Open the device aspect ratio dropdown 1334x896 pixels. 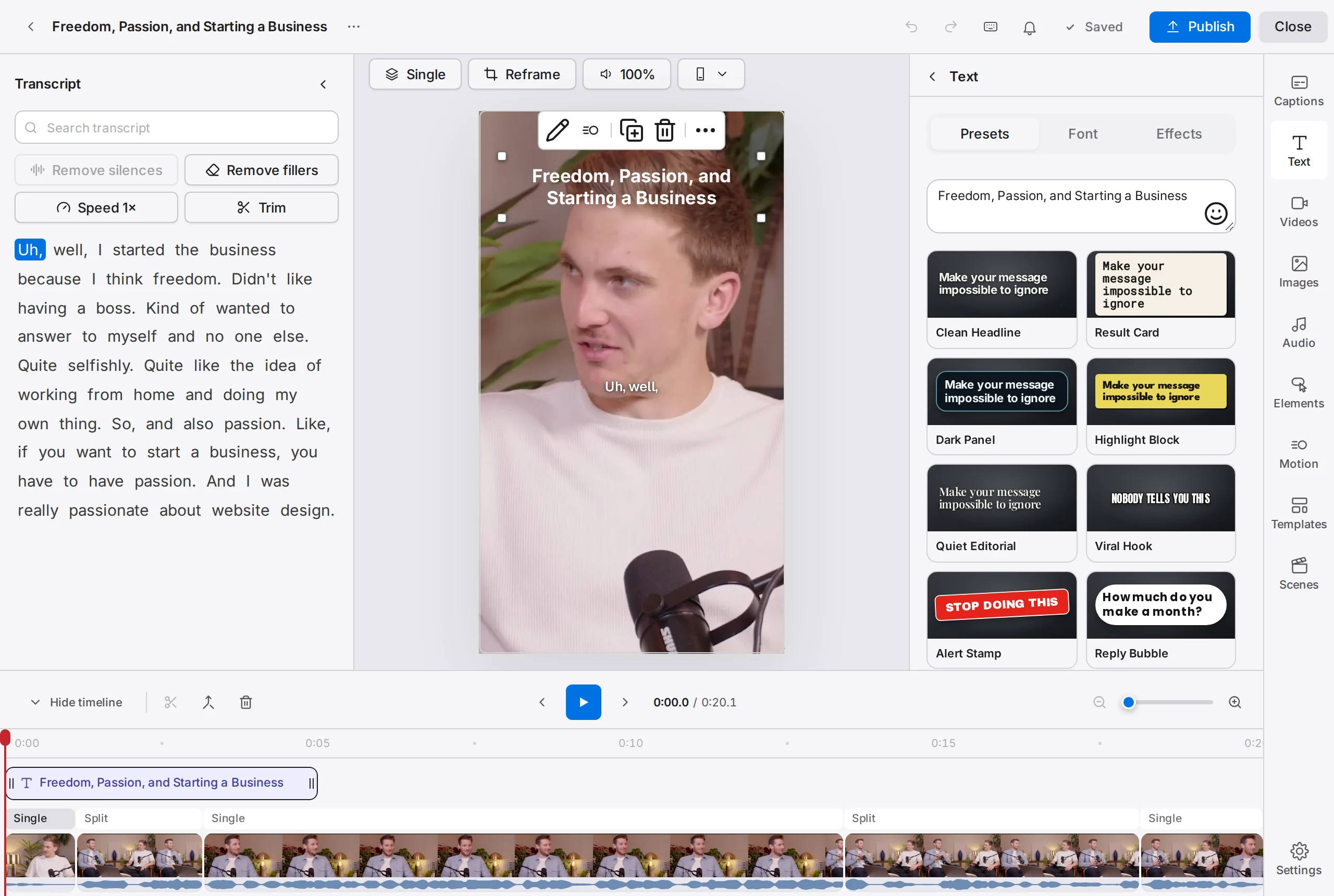pos(710,74)
